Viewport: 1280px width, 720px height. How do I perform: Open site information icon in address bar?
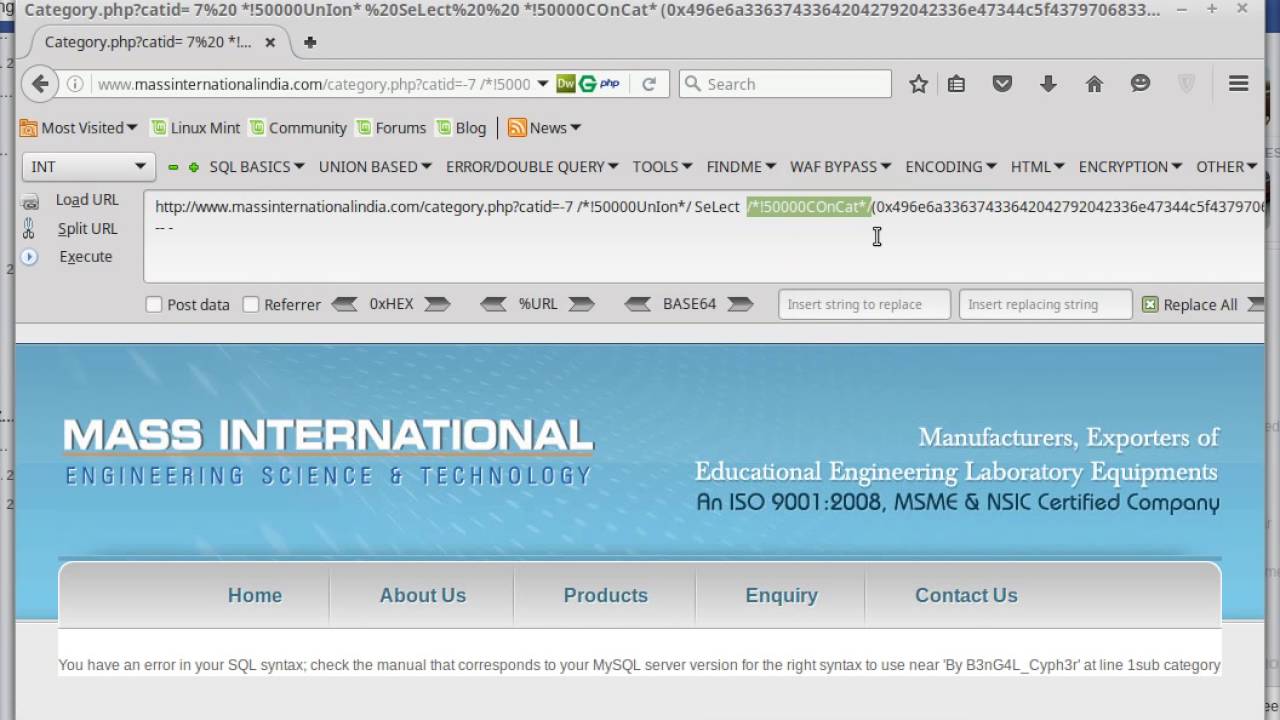pos(75,84)
